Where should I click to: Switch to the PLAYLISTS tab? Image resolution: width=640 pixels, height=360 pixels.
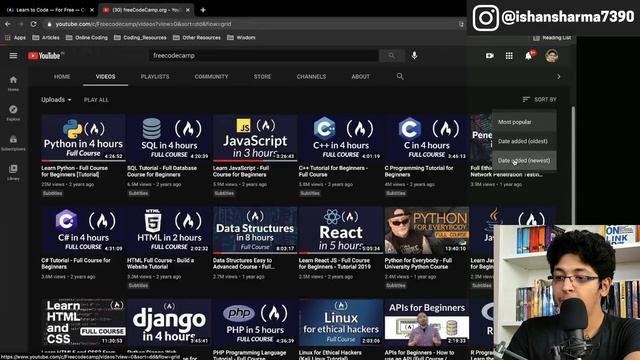(x=155, y=76)
